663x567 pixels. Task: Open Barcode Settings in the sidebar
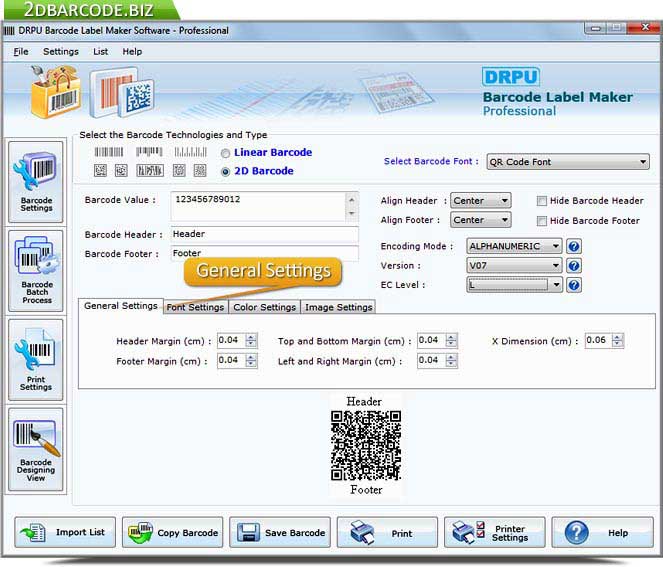point(36,182)
